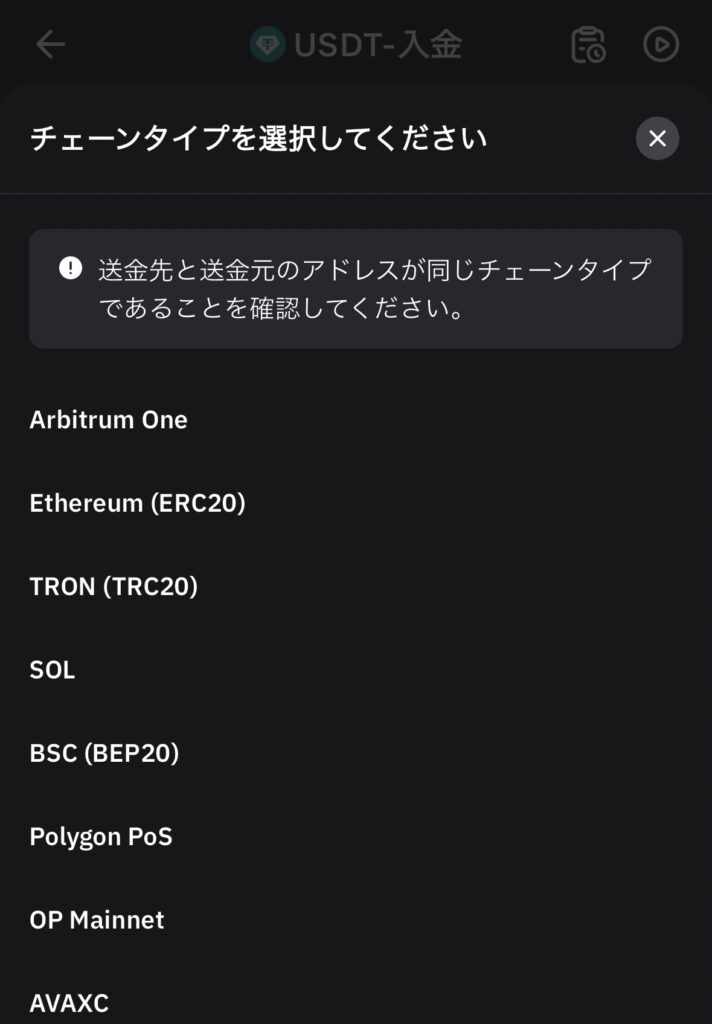Close the chain type selection sheet

pyautogui.click(x=657, y=138)
